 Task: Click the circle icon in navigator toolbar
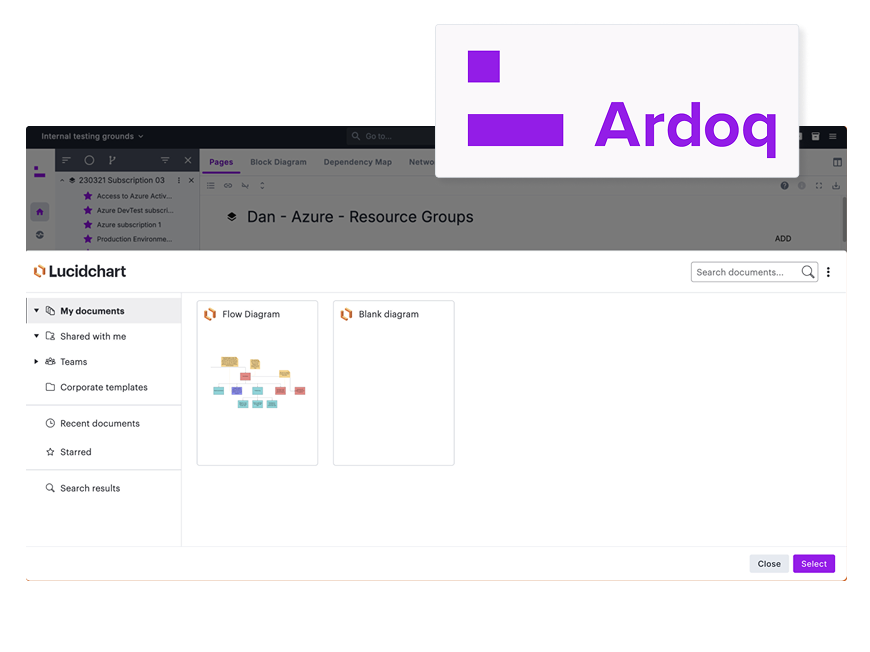(x=89, y=160)
